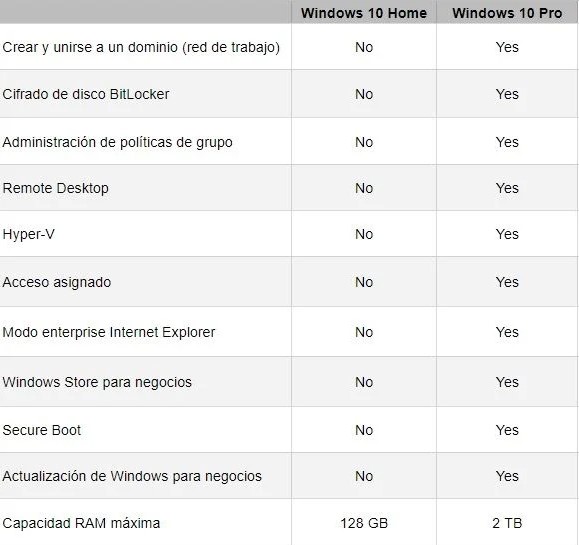Click the No cell for Secure Boot
This screenshot has width=579, height=545.
tap(364, 430)
